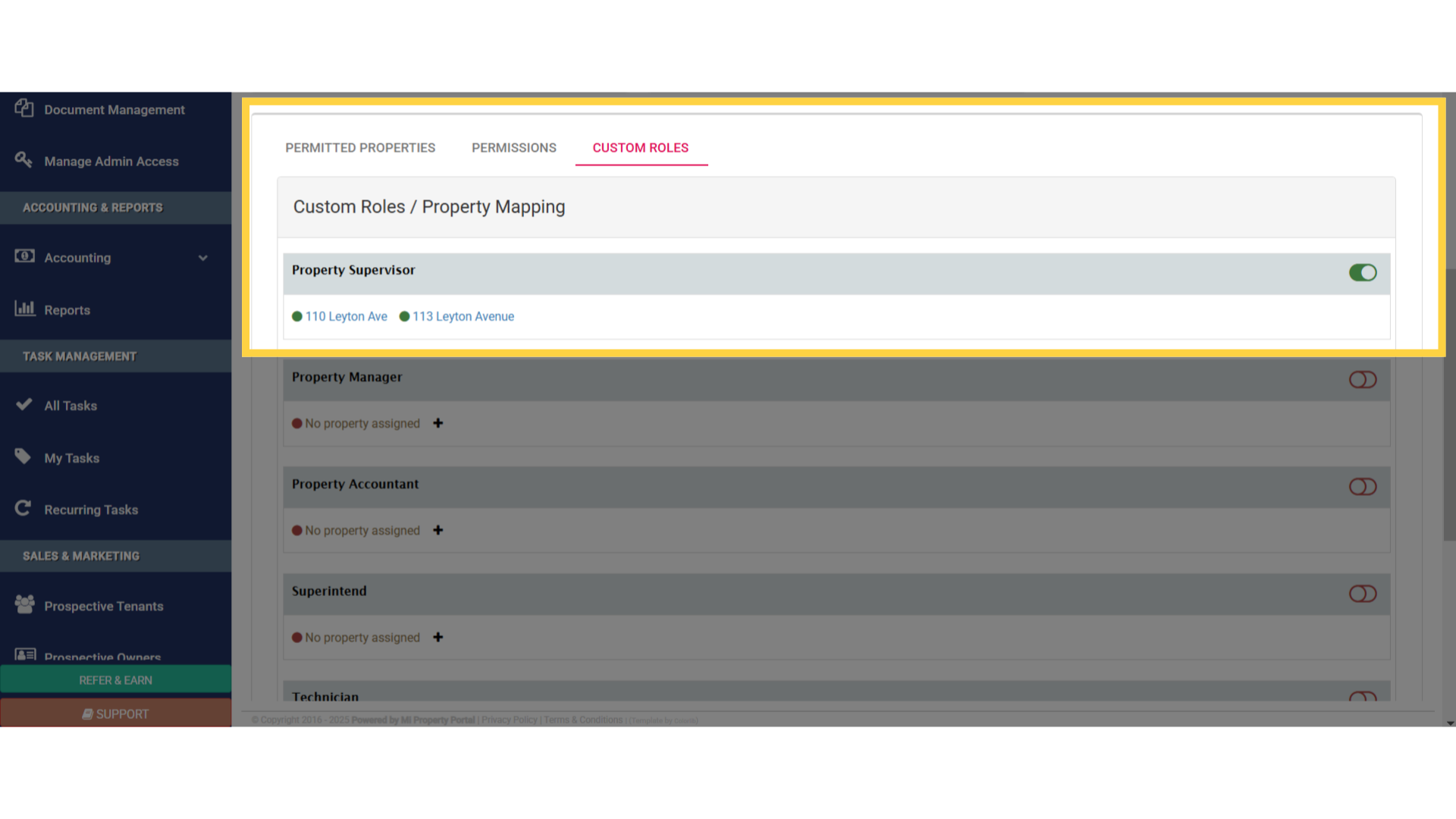
Task: Add a property to Property Accountant
Action: [438, 530]
